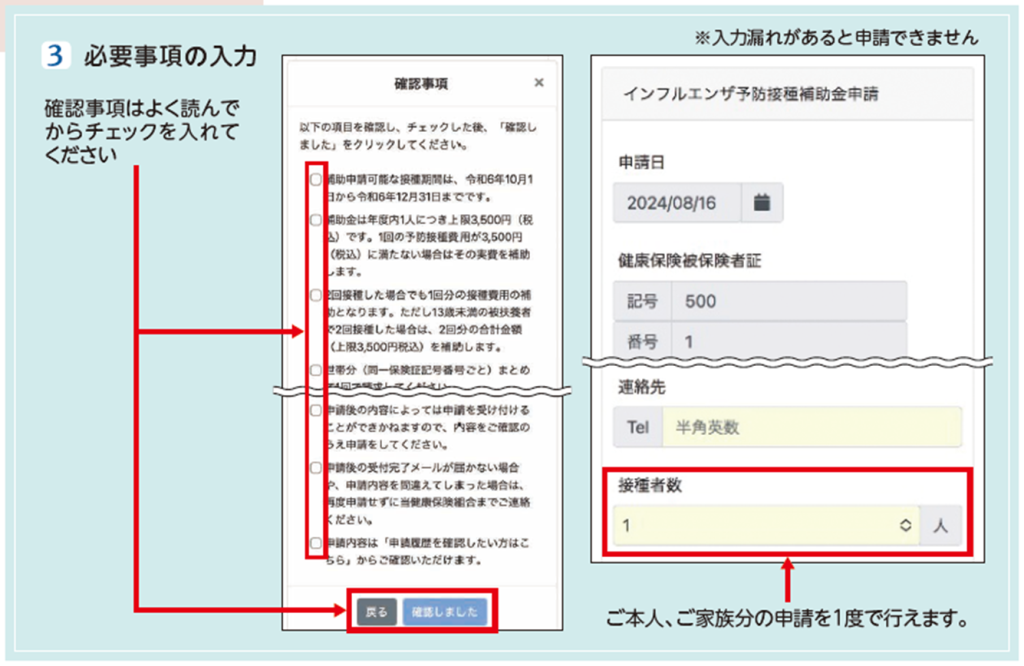Select the 申請内容は申請履歴 checkbox
1024x666 pixels.
click(316, 543)
